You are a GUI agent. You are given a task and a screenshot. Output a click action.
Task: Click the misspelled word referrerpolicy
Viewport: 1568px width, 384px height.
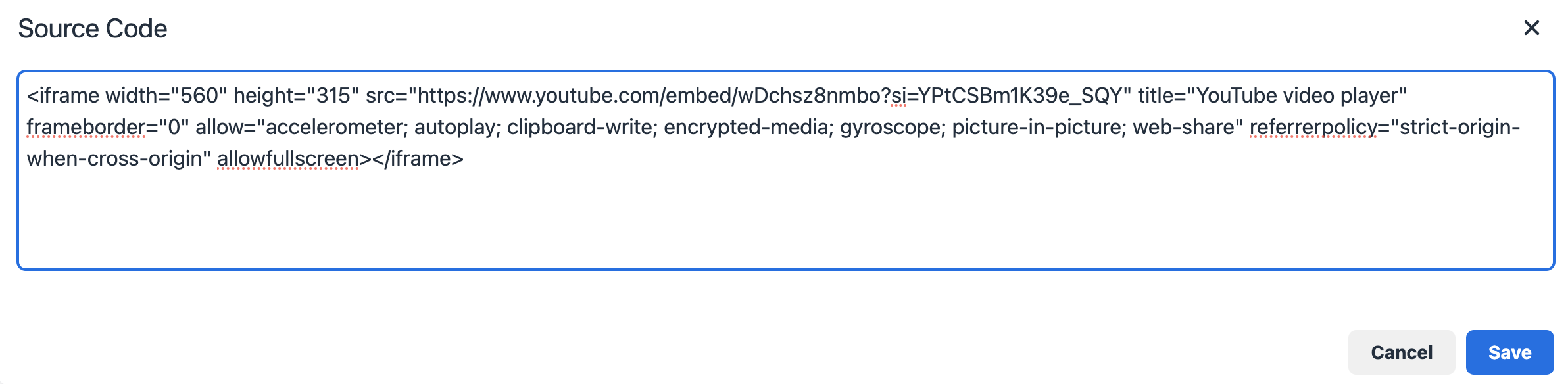click(x=1313, y=127)
